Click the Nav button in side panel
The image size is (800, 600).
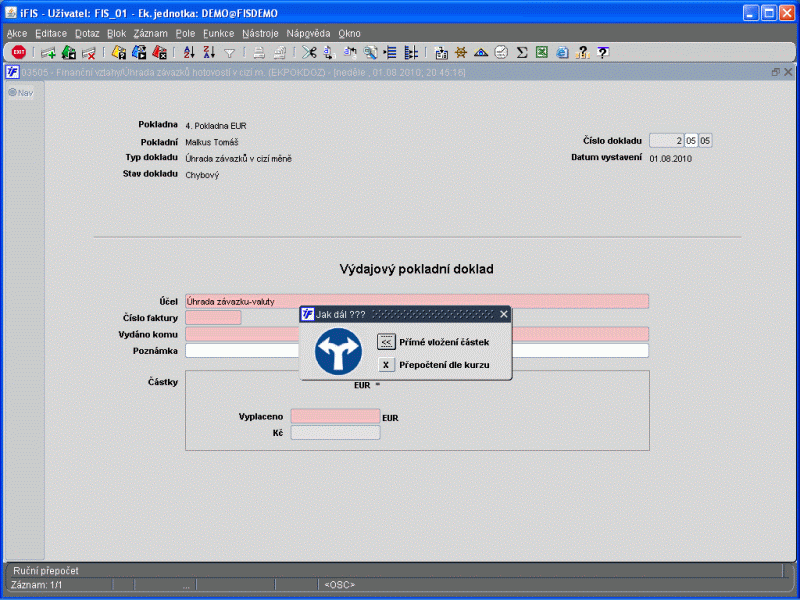tap(21, 93)
